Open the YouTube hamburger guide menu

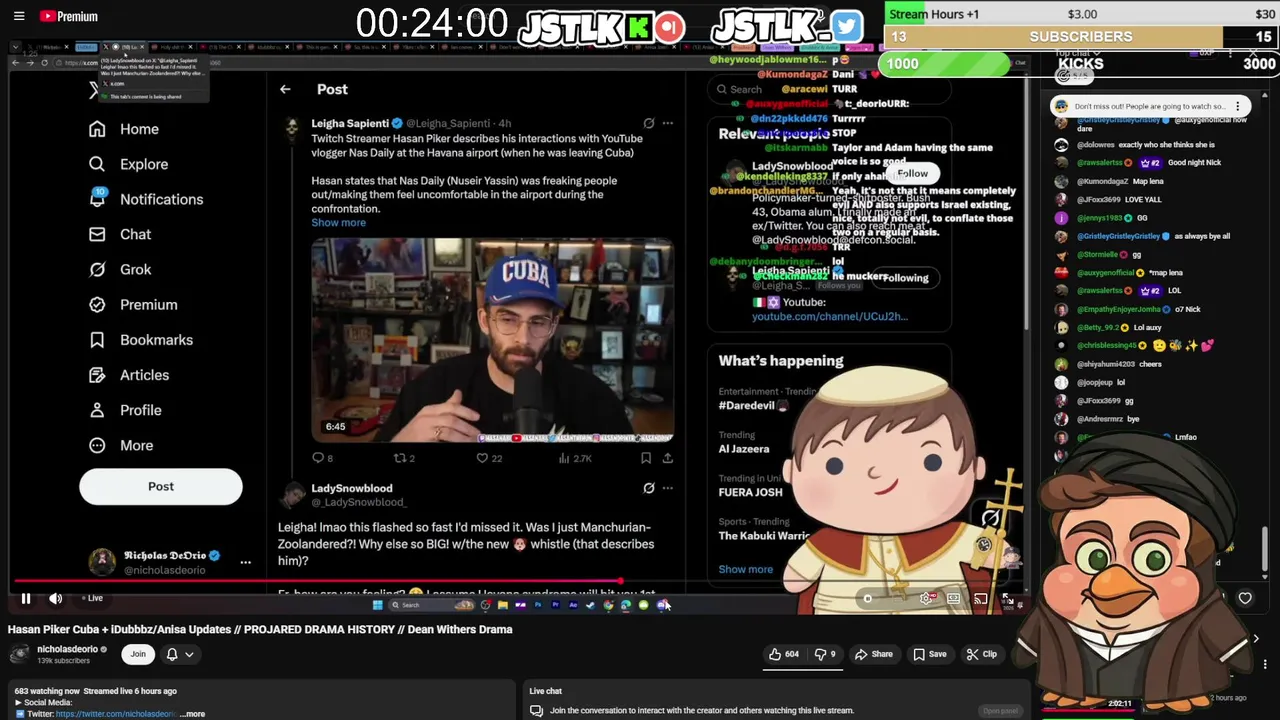tap(19, 16)
